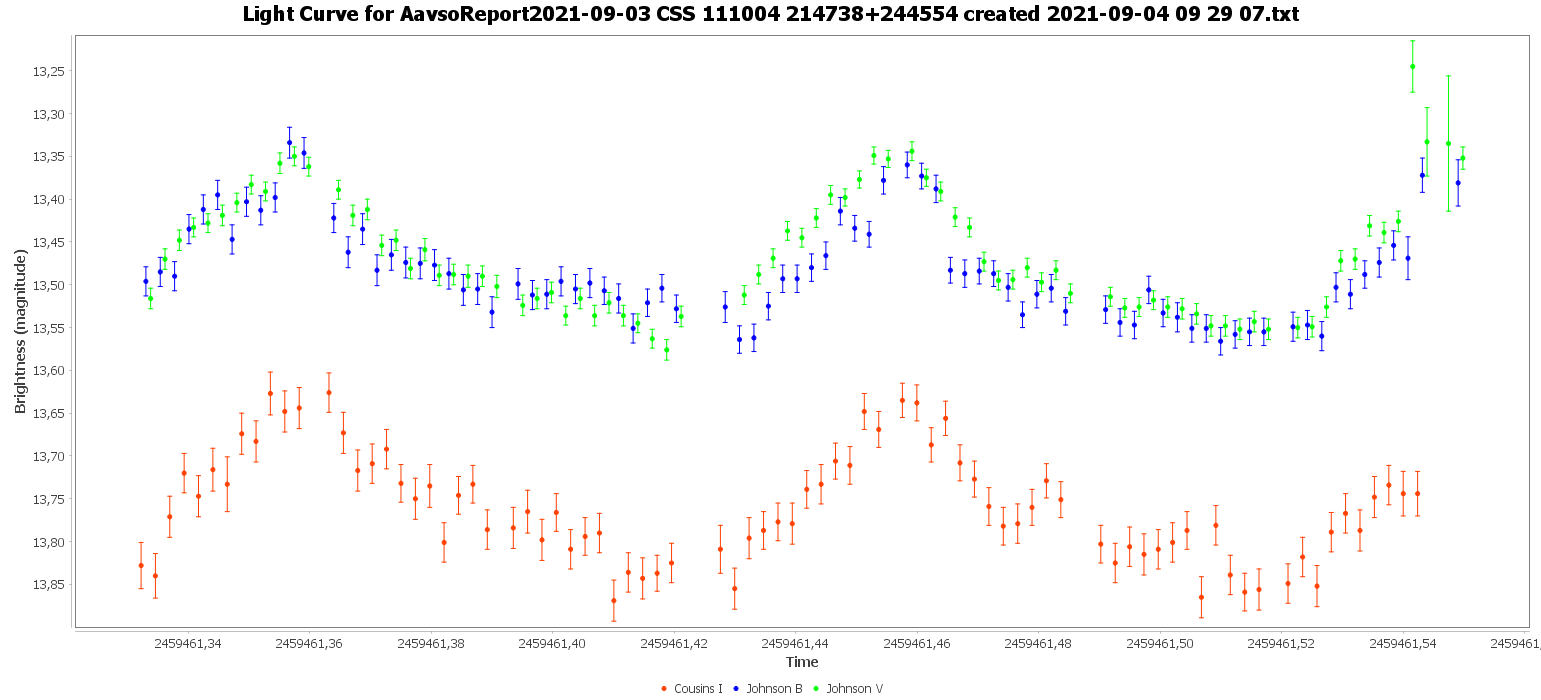Click the Cousins I legend marker
1541x700 pixels.
(x=664, y=688)
